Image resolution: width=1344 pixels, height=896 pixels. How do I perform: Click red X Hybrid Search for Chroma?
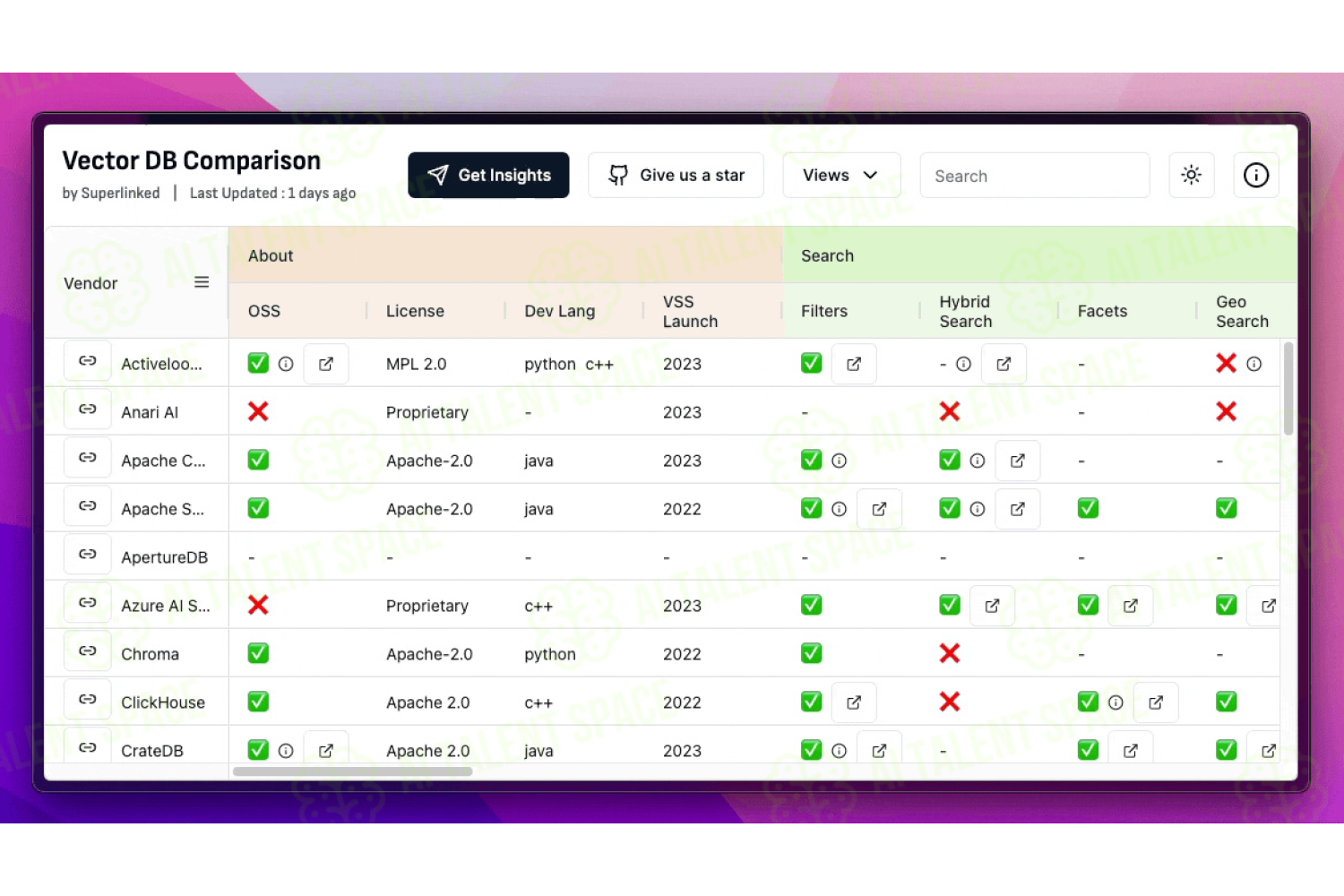tap(950, 653)
